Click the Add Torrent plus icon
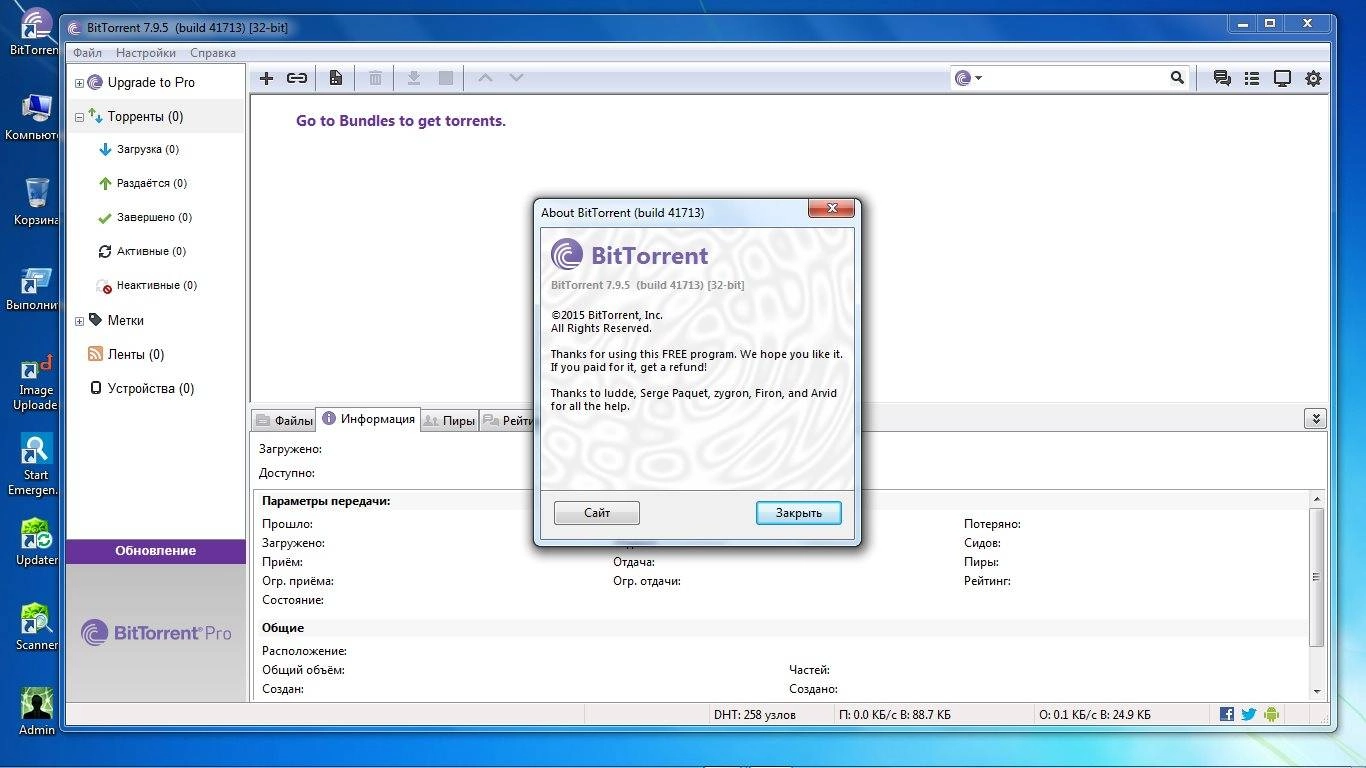This screenshot has width=1366, height=768. (266, 78)
